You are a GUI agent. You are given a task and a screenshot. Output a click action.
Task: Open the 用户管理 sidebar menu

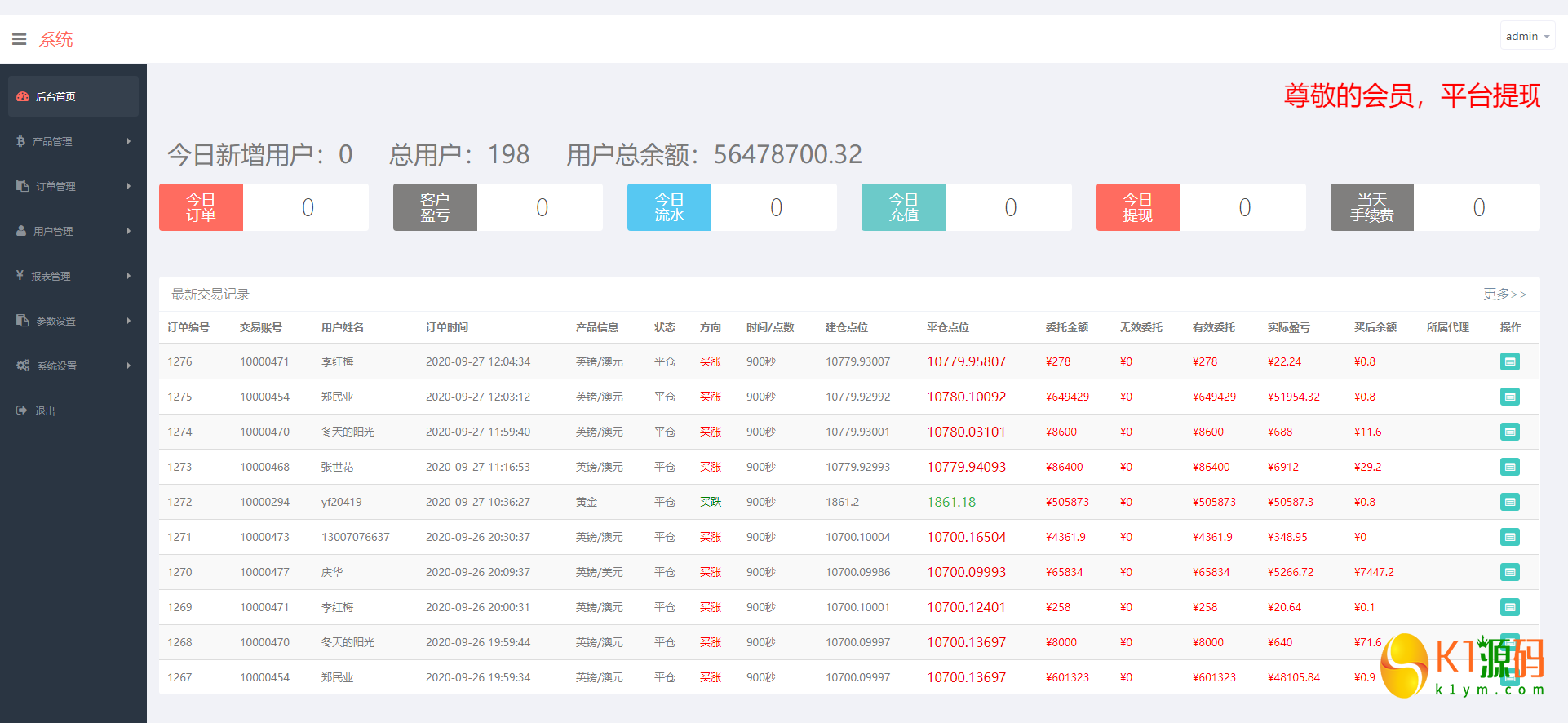point(54,231)
